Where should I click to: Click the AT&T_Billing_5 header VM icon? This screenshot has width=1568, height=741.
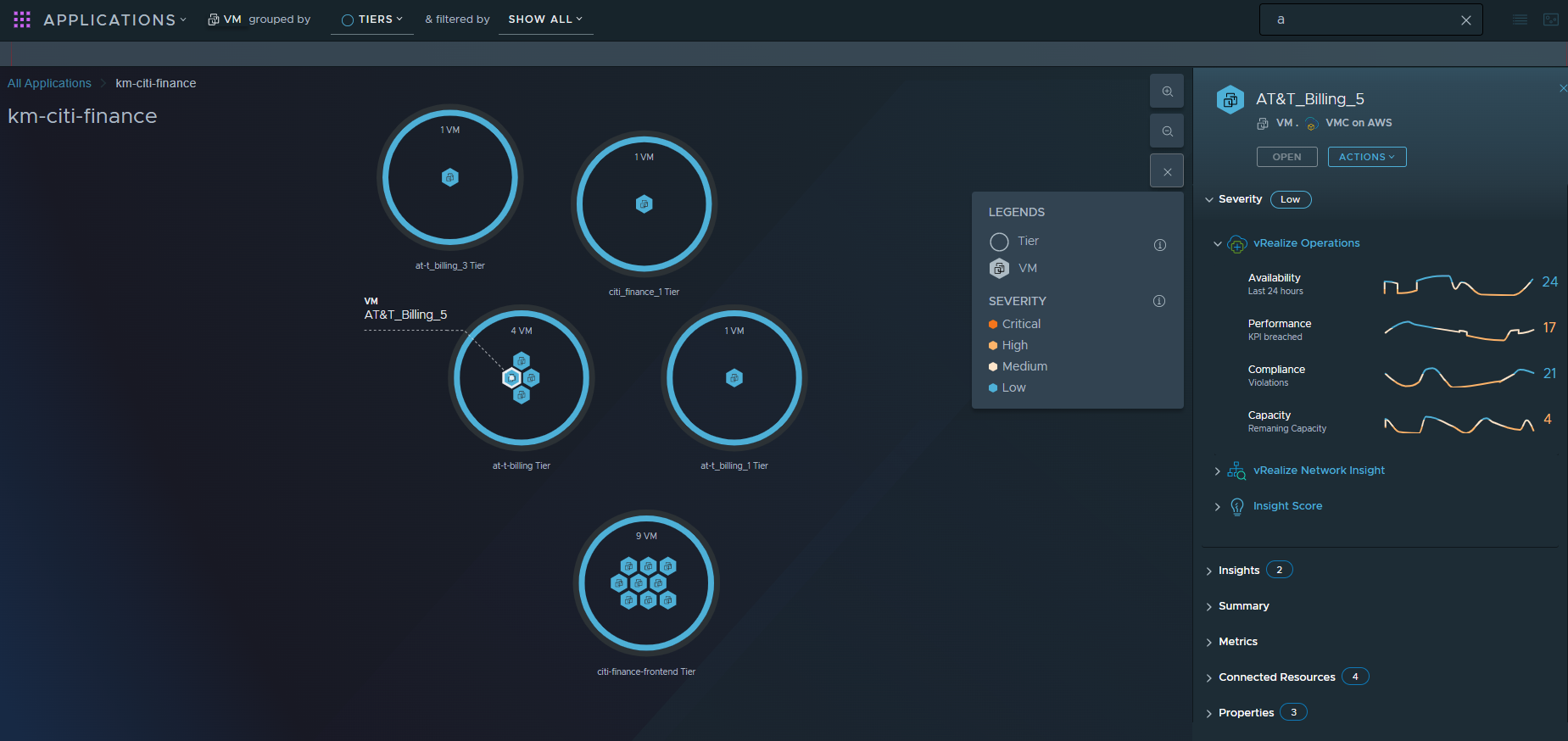tap(1230, 100)
